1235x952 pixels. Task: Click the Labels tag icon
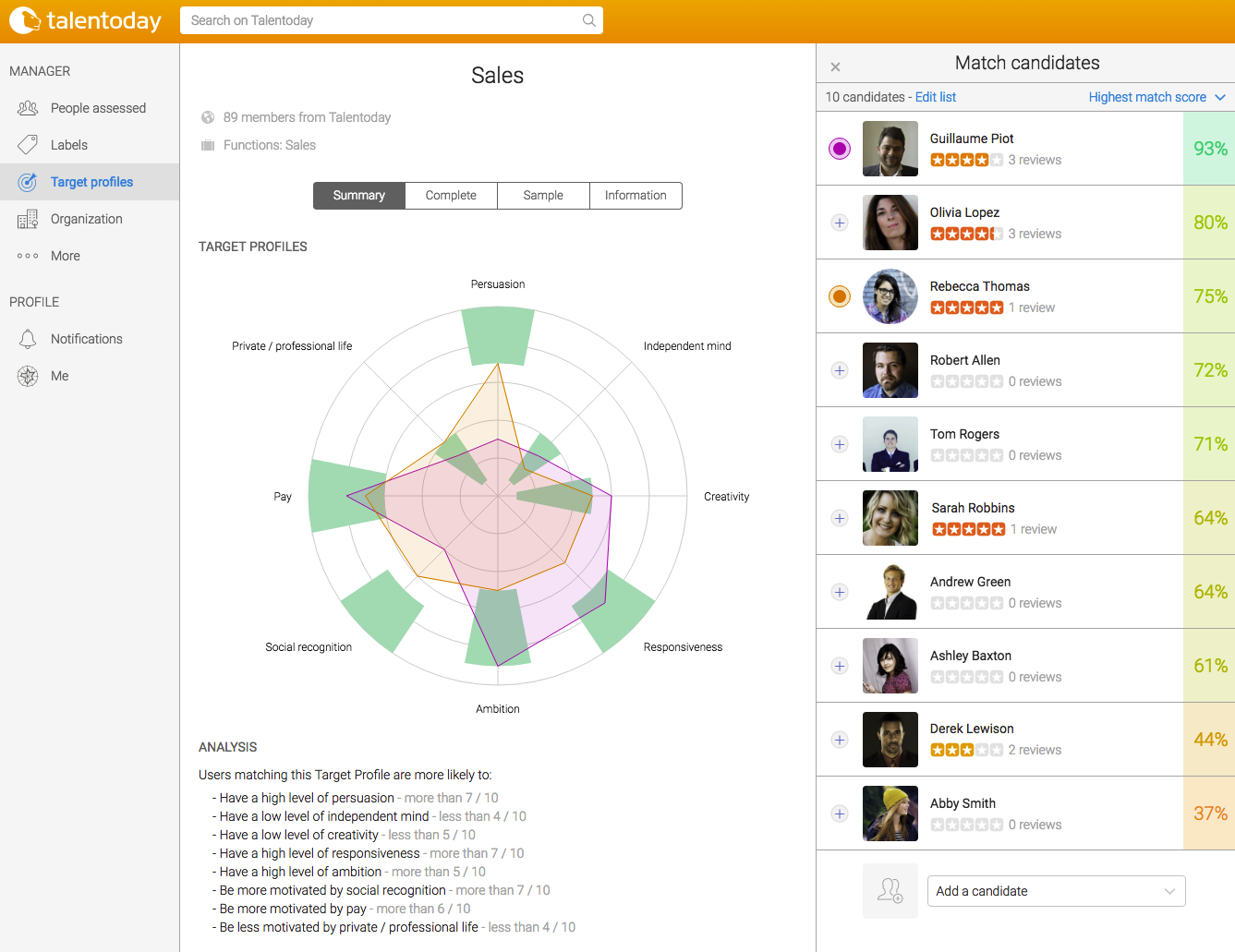(28, 145)
